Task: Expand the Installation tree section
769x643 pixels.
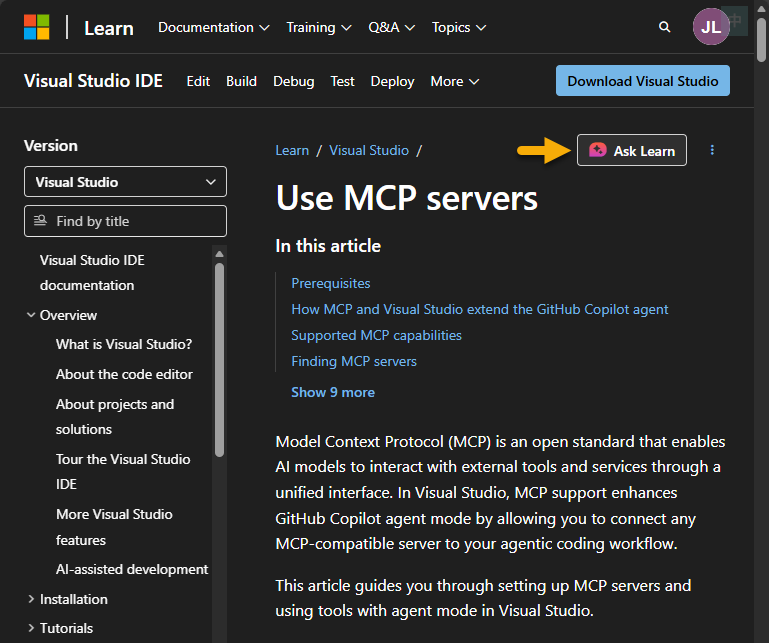Action: 31,599
